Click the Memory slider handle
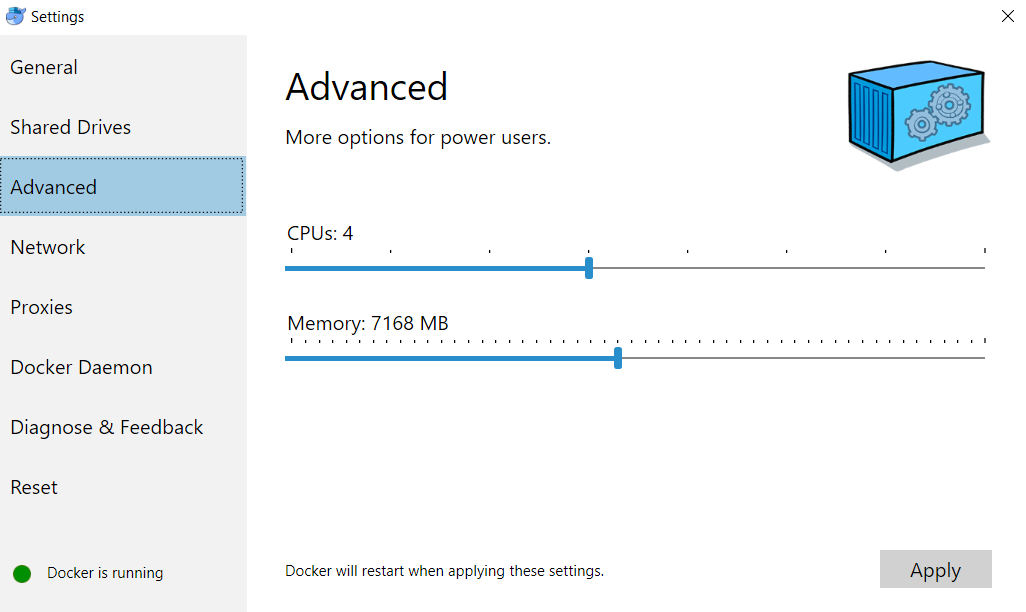The height and width of the screenshot is (612, 1026). click(x=618, y=358)
